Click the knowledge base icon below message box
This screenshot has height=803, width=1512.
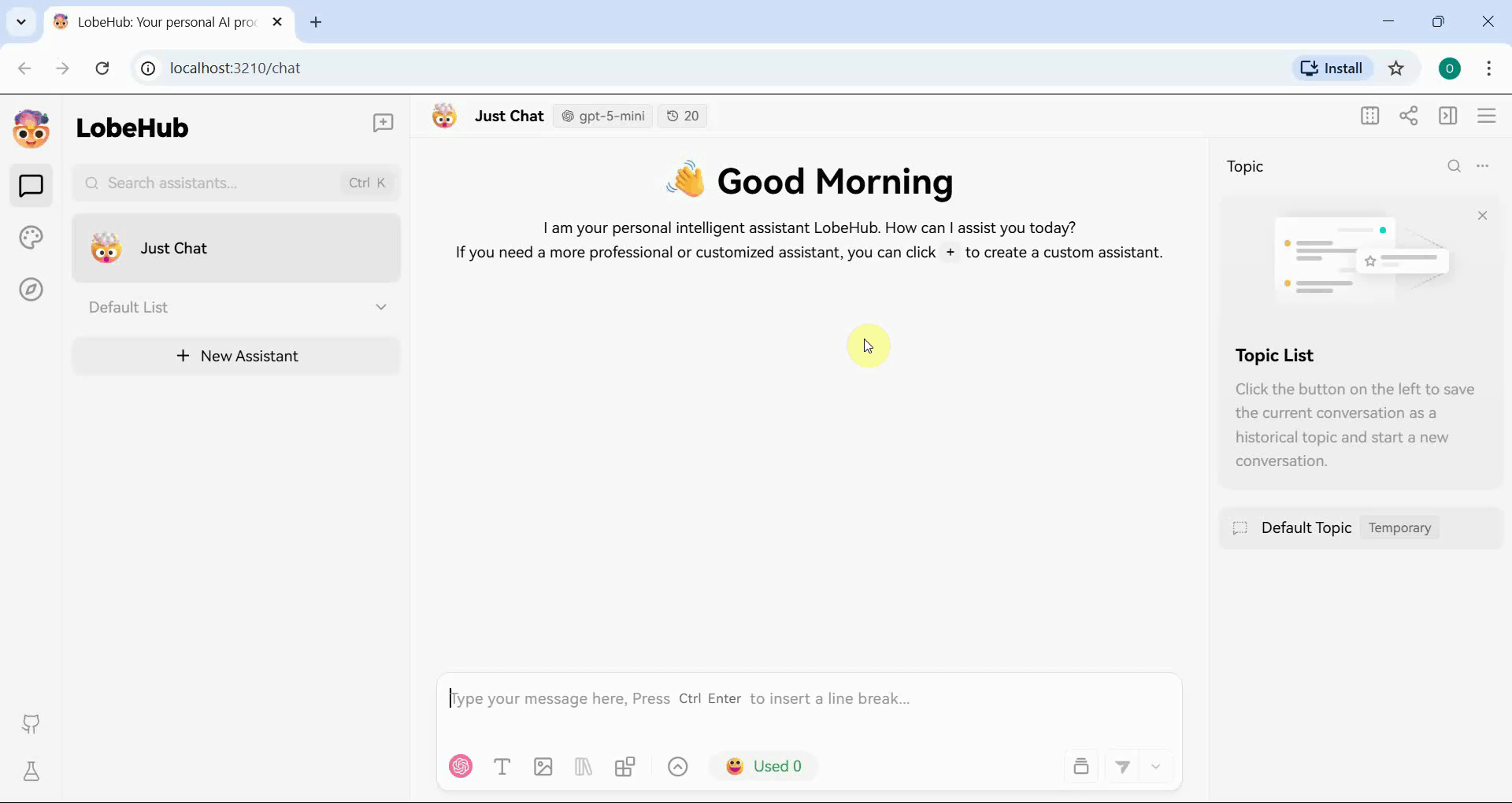pos(584,766)
